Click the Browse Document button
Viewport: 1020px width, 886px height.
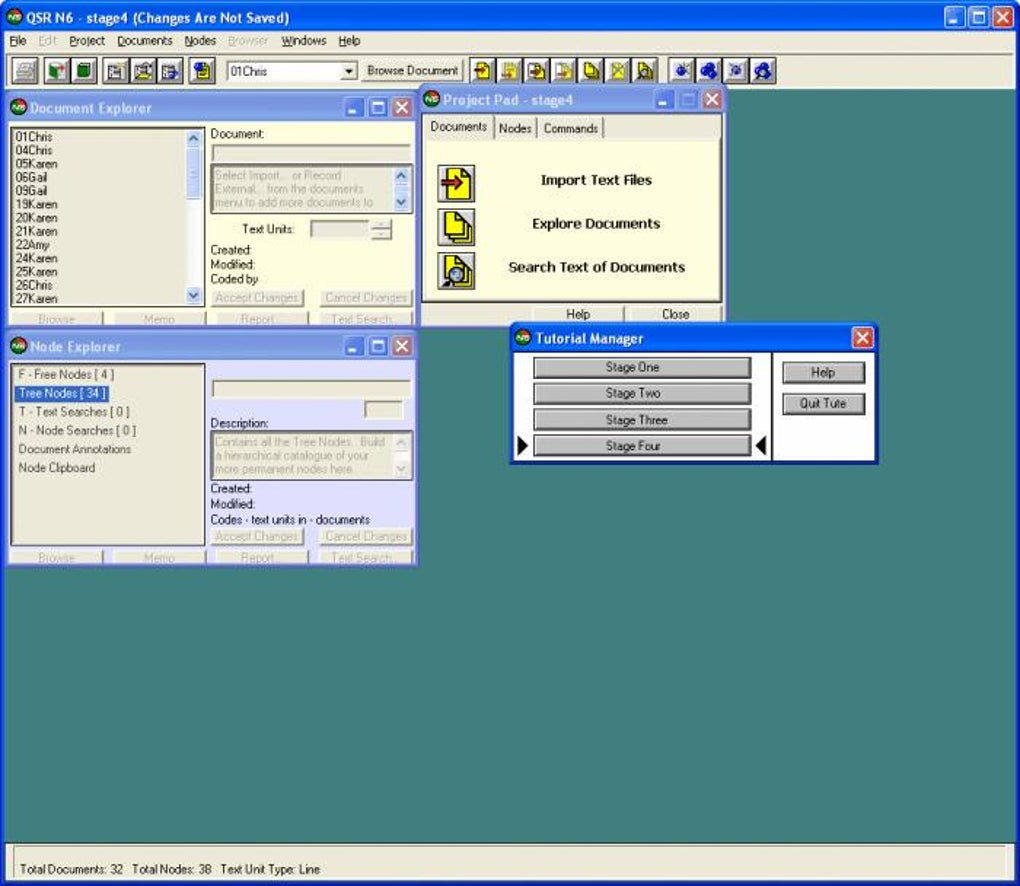[x=412, y=71]
